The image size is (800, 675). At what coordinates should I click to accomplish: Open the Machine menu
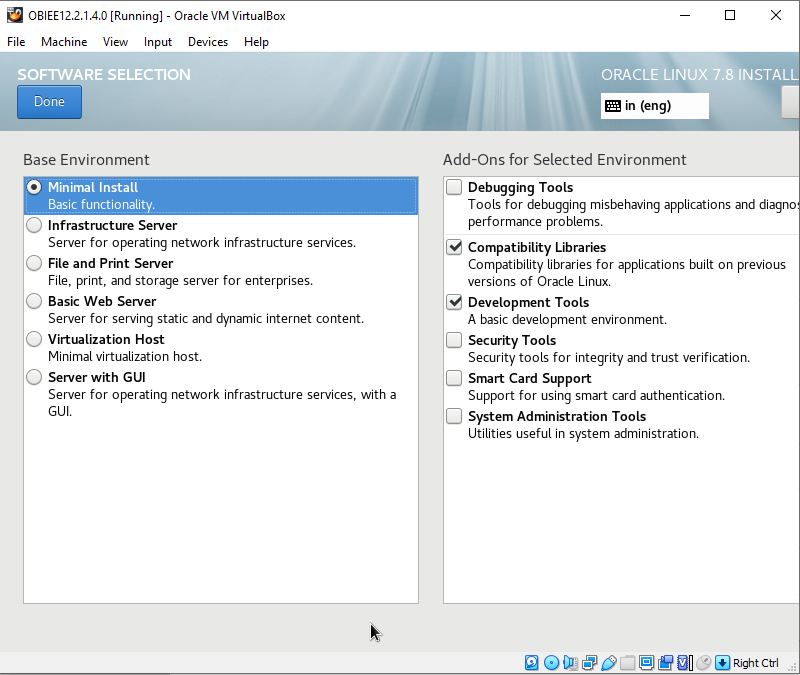[x=64, y=42]
